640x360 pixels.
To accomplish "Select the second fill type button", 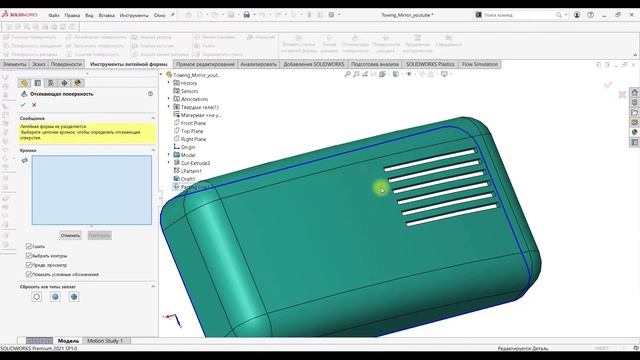I will click(55, 297).
